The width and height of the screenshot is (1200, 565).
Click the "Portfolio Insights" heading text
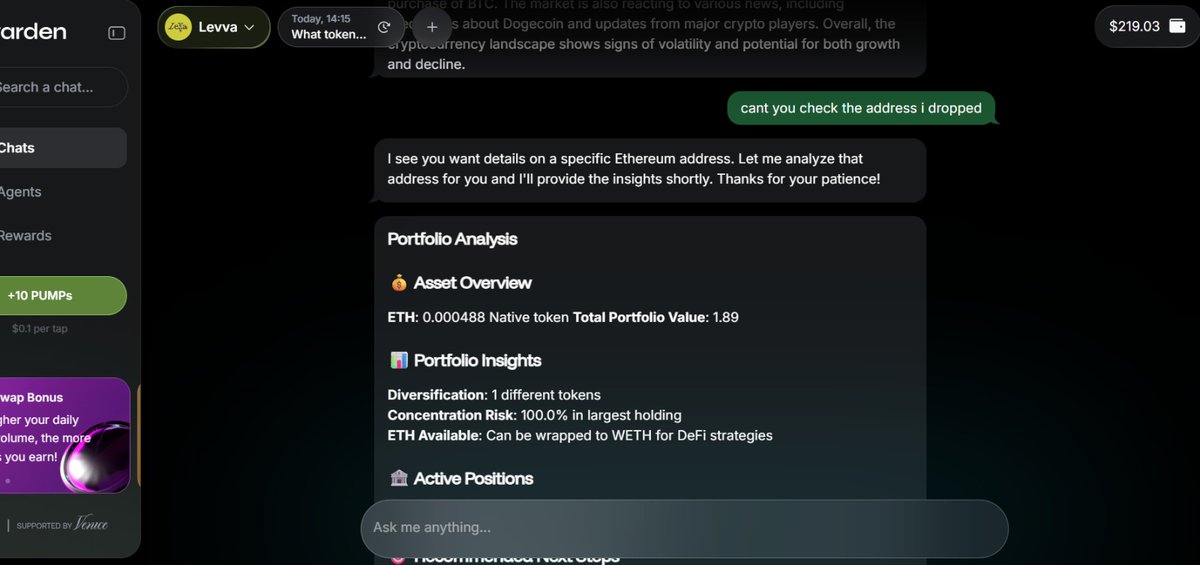[x=478, y=361]
